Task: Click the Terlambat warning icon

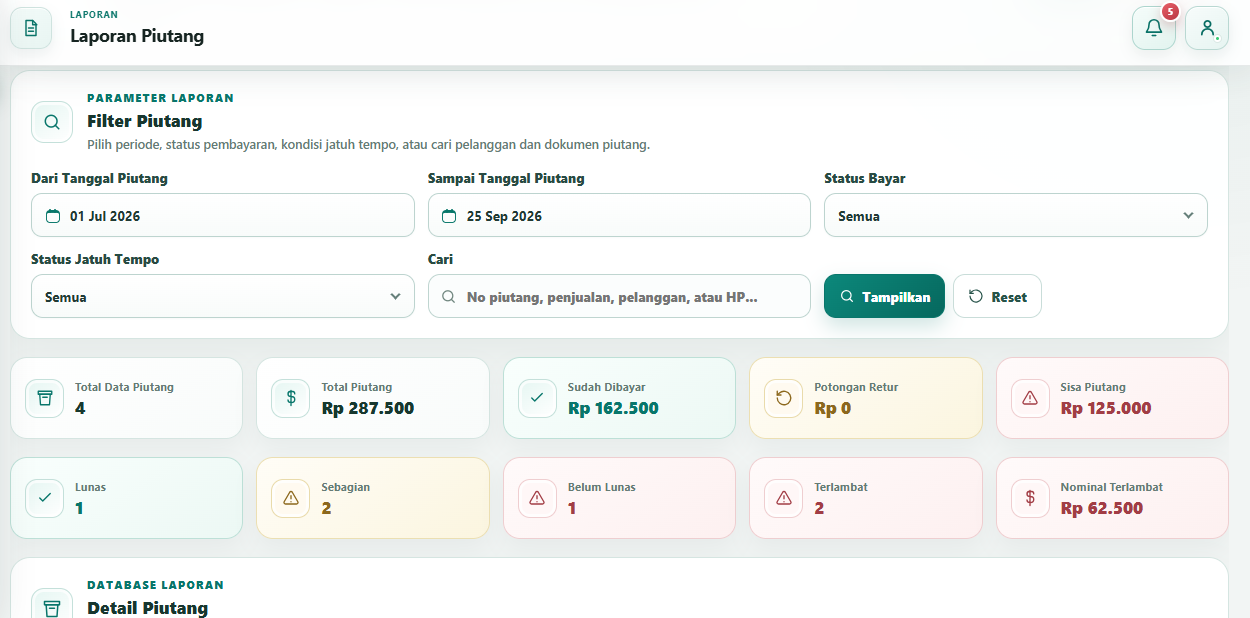Action: click(x=783, y=498)
